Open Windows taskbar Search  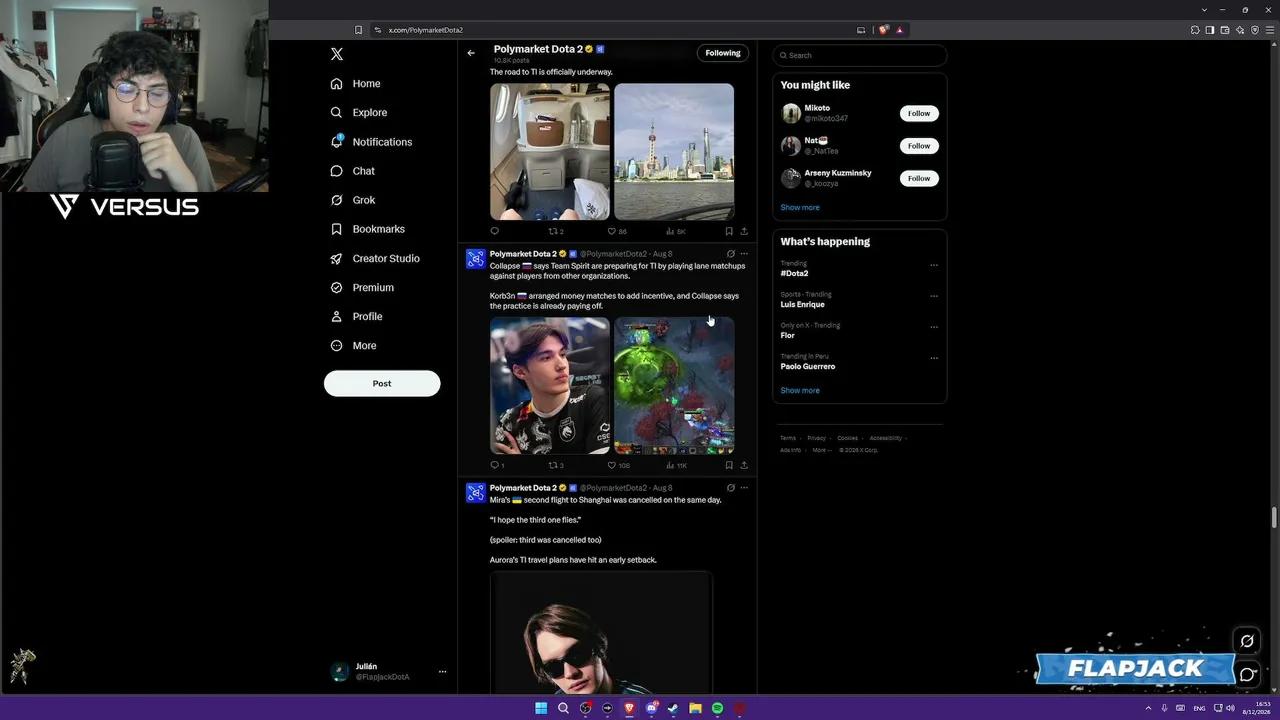pyautogui.click(x=563, y=708)
